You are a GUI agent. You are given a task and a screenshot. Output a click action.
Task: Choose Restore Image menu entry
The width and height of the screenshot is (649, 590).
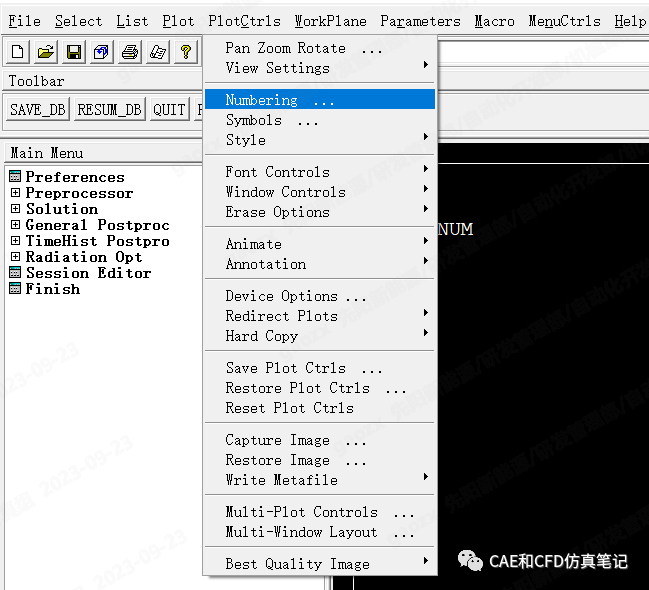[320, 460]
